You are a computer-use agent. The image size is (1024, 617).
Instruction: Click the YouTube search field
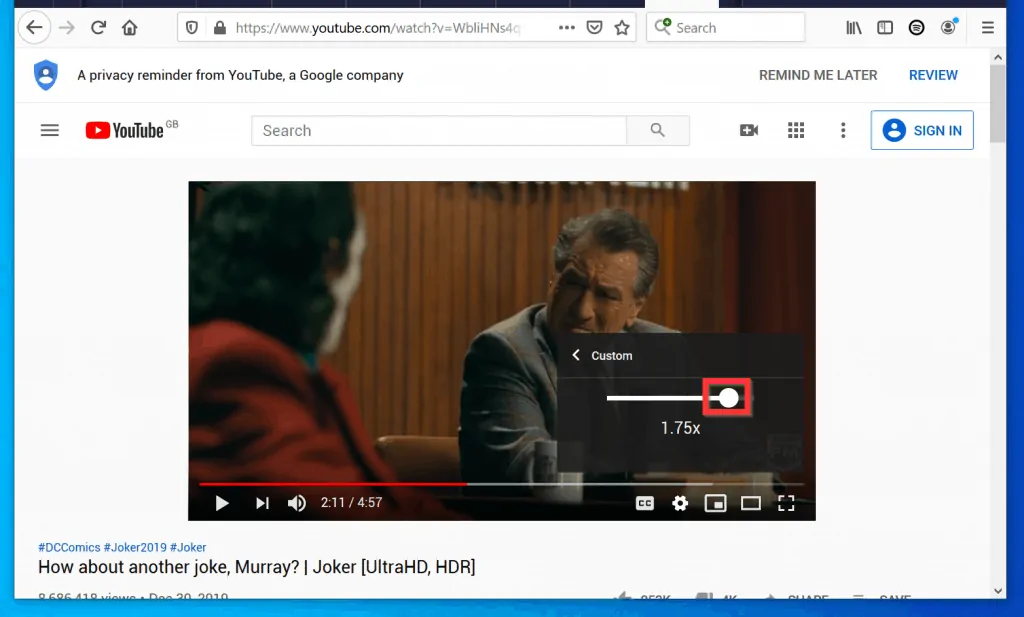(439, 131)
